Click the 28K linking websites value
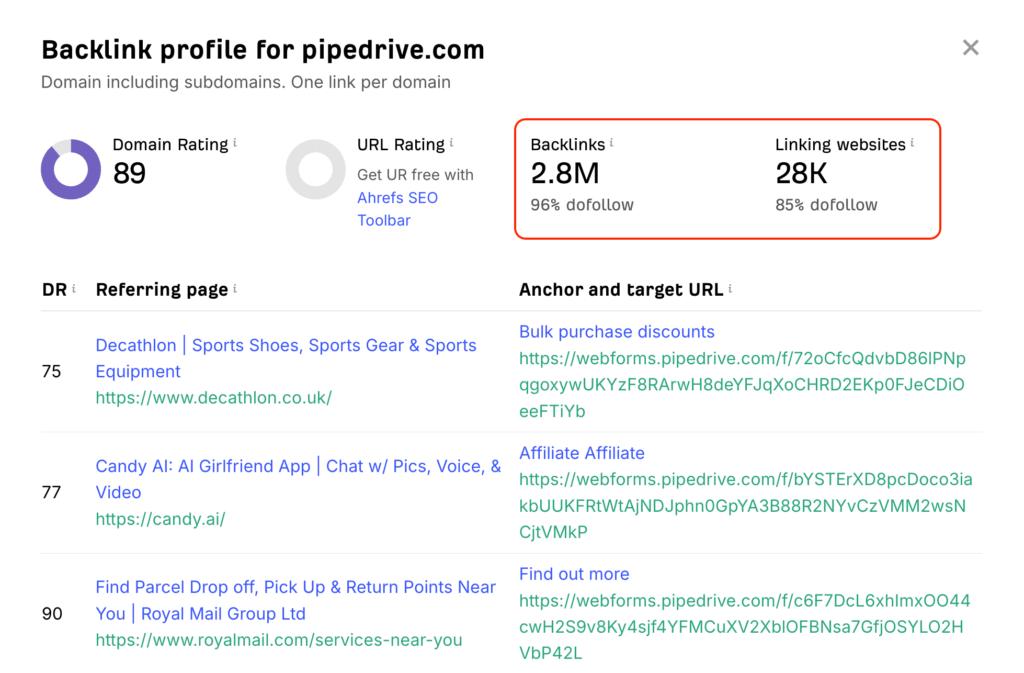This screenshot has height=673, width=1024. [x=801, y=174]
